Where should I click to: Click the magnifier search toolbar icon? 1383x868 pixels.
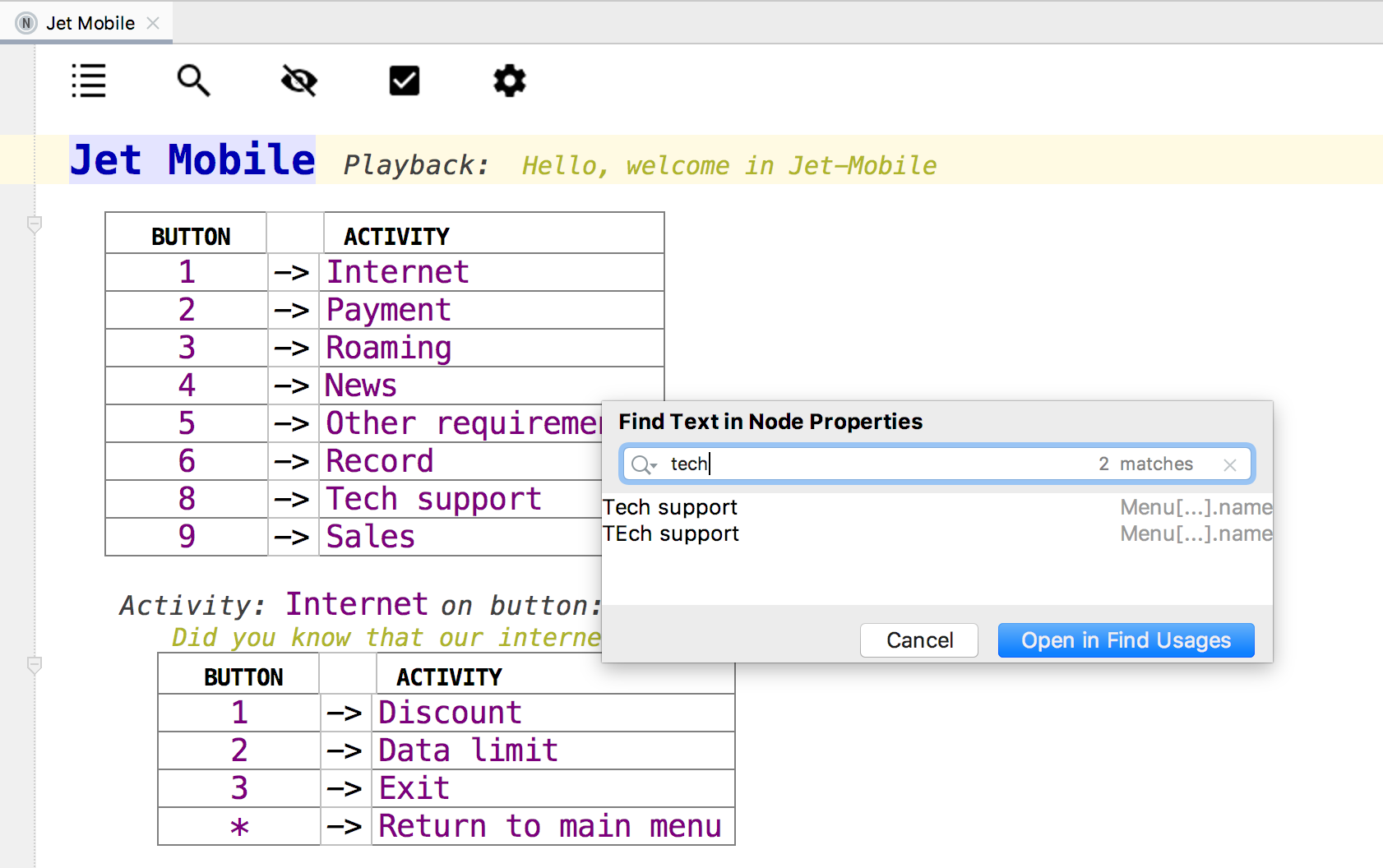(194, 81)
